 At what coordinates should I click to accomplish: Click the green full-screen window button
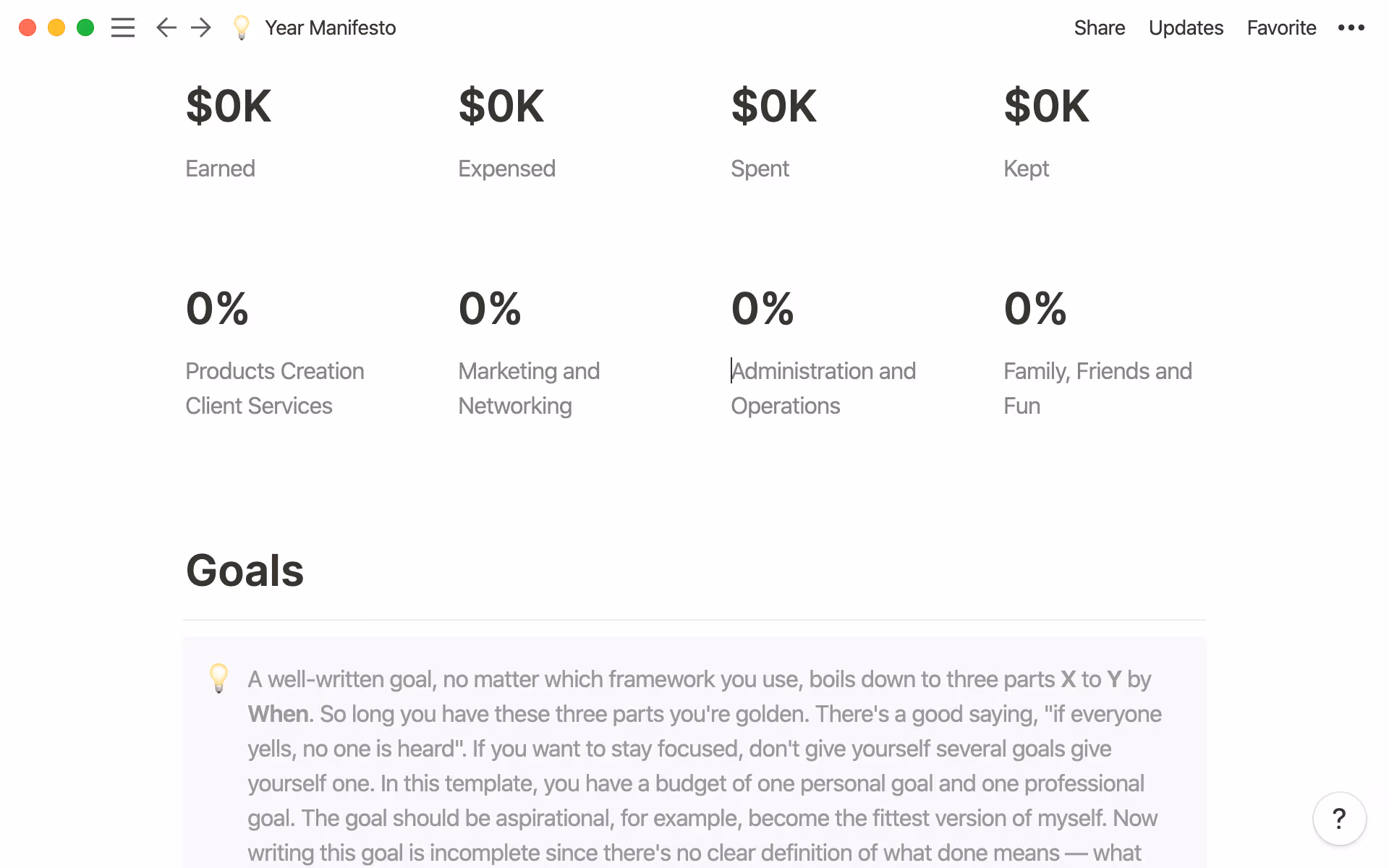click(85, 27)
